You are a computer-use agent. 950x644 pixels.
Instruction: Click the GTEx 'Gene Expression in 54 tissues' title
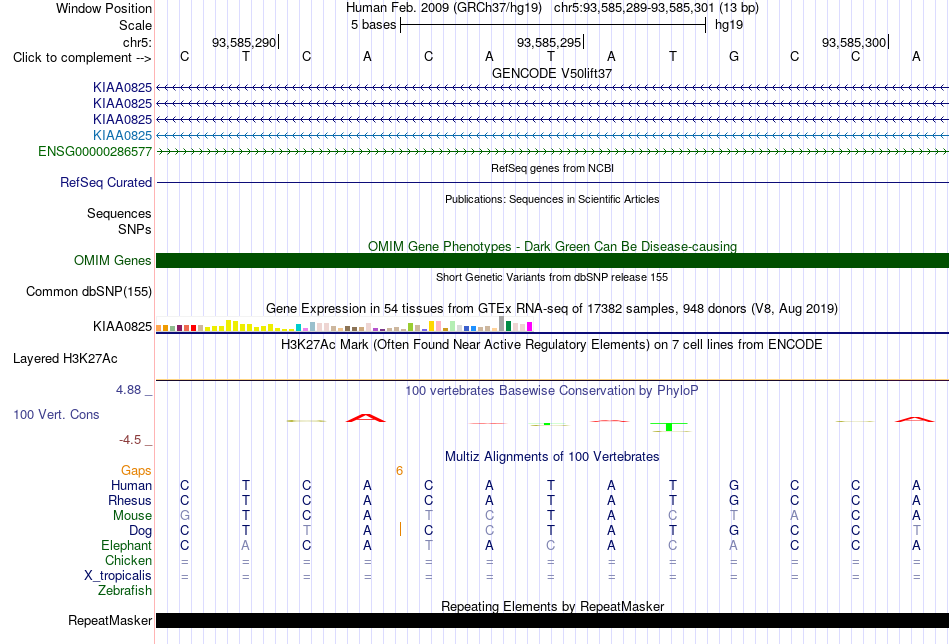552,308
